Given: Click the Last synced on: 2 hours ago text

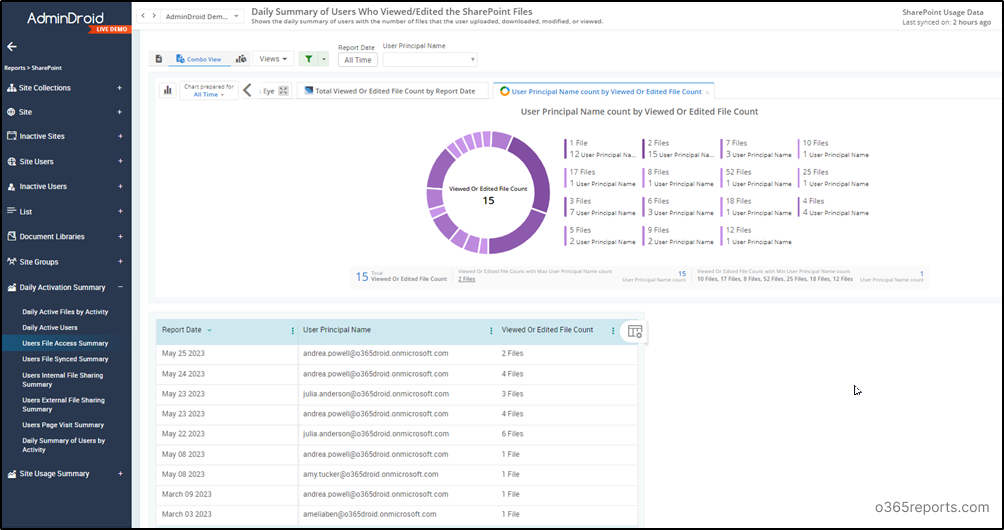Looking at the screenshot, I should point(946,22).
